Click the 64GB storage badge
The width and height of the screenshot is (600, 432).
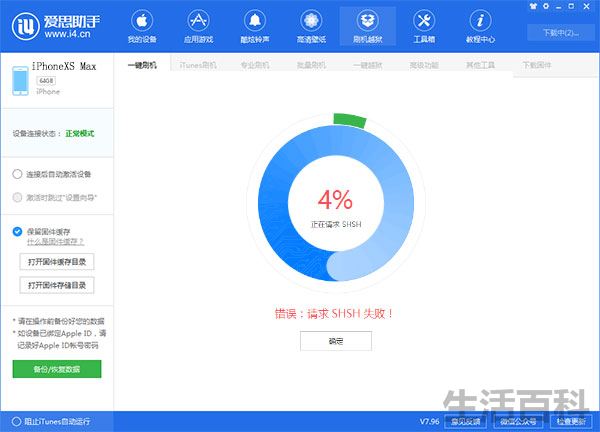click(x=46, y=81)
